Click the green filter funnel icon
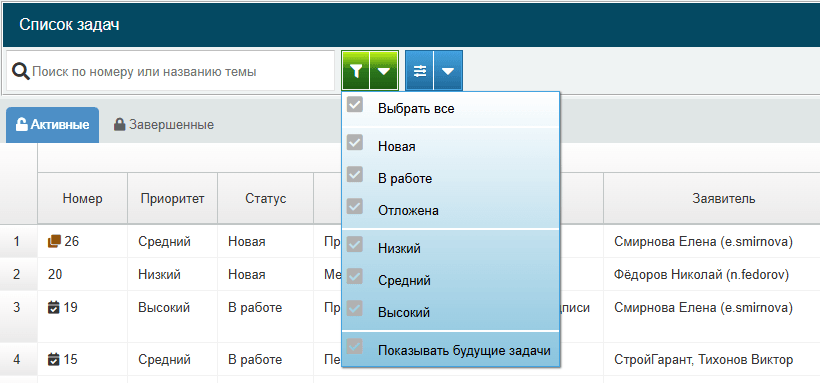Screen dimensions: 820x383 pyautogui.click(x=356, y=71)
